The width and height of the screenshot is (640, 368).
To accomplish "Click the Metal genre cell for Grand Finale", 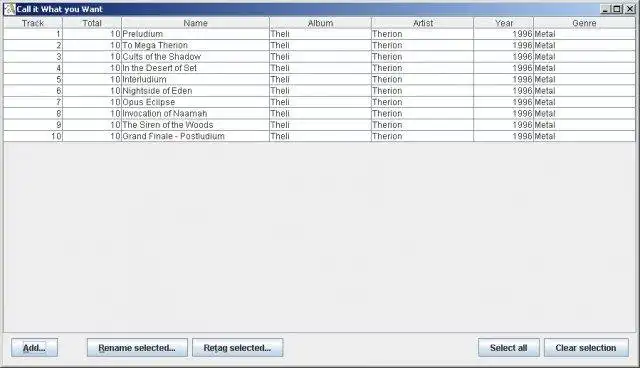I will [584, 136].
